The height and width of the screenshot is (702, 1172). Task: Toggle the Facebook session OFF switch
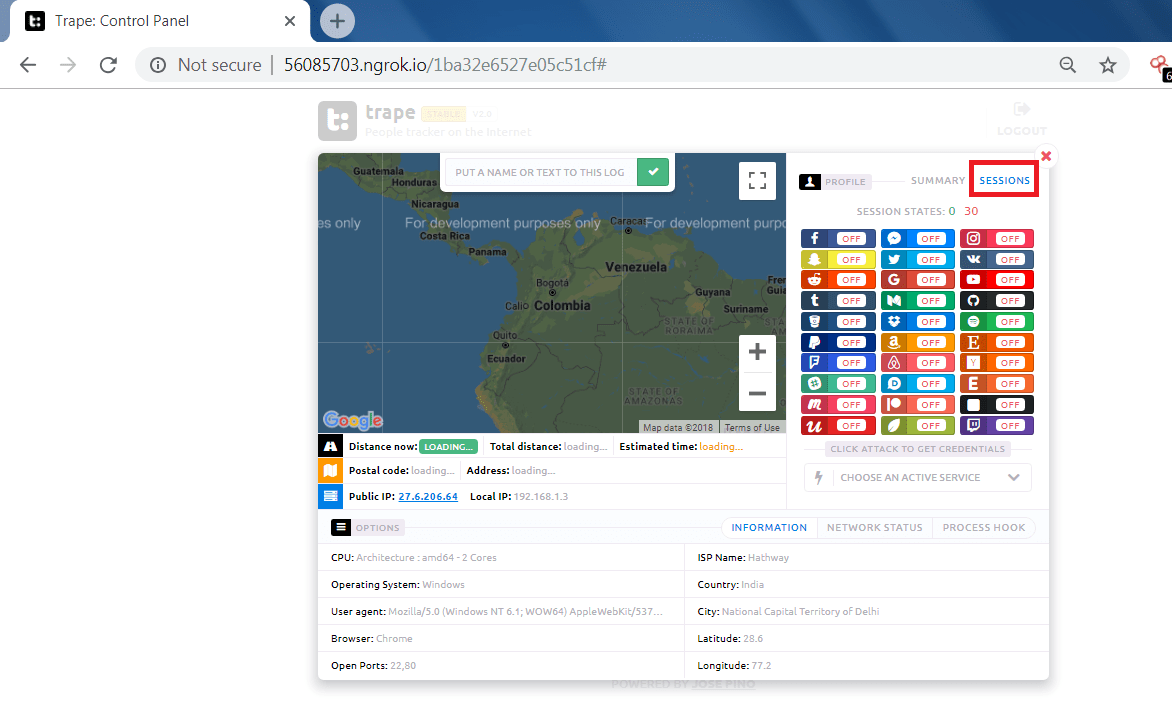click(851, 238)
